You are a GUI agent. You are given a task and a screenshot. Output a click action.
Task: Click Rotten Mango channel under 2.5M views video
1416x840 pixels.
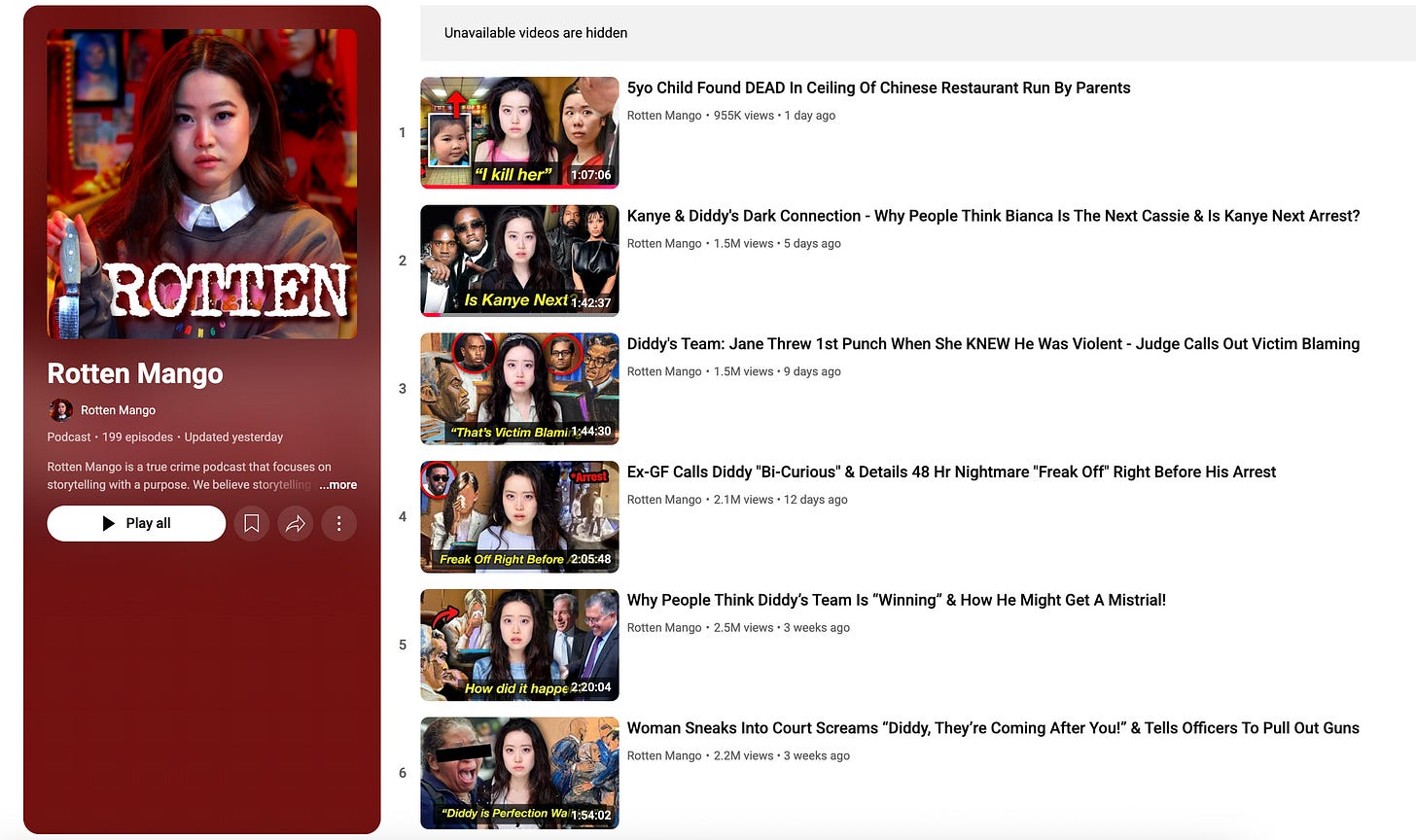point(664,628)
